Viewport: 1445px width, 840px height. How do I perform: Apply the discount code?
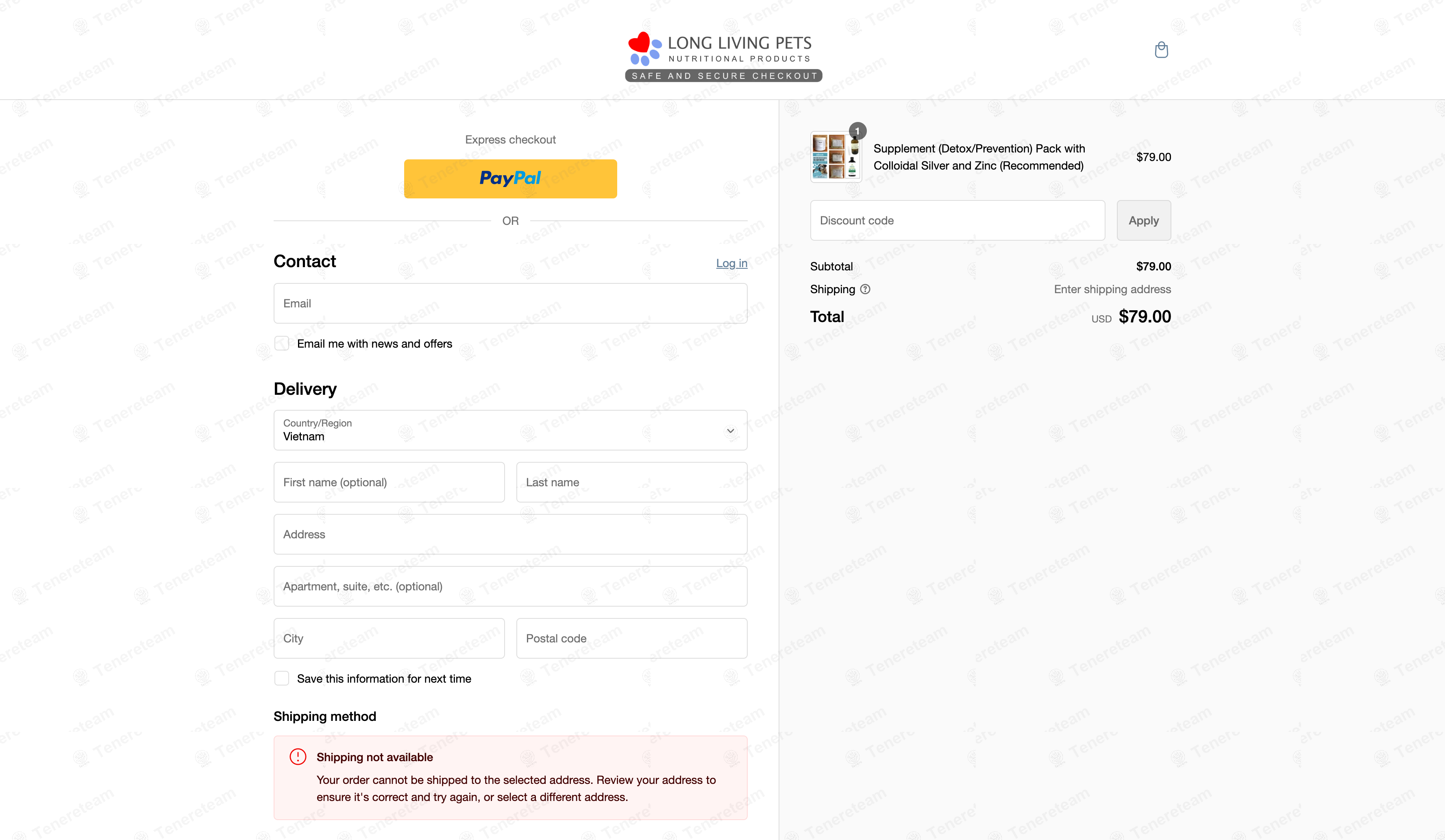(1144, 220)
